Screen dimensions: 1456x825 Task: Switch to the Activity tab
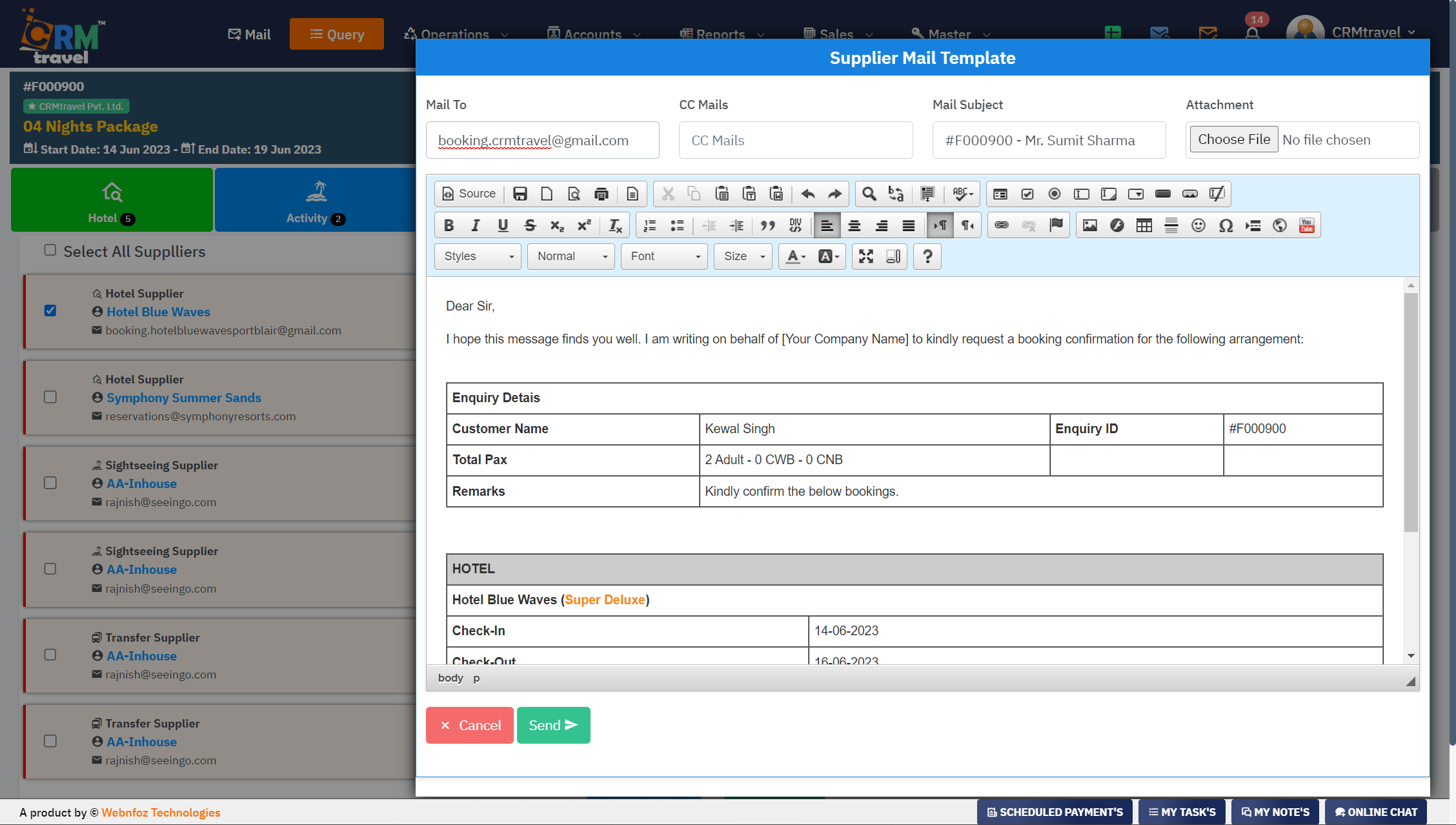click(x=314, y=199)
